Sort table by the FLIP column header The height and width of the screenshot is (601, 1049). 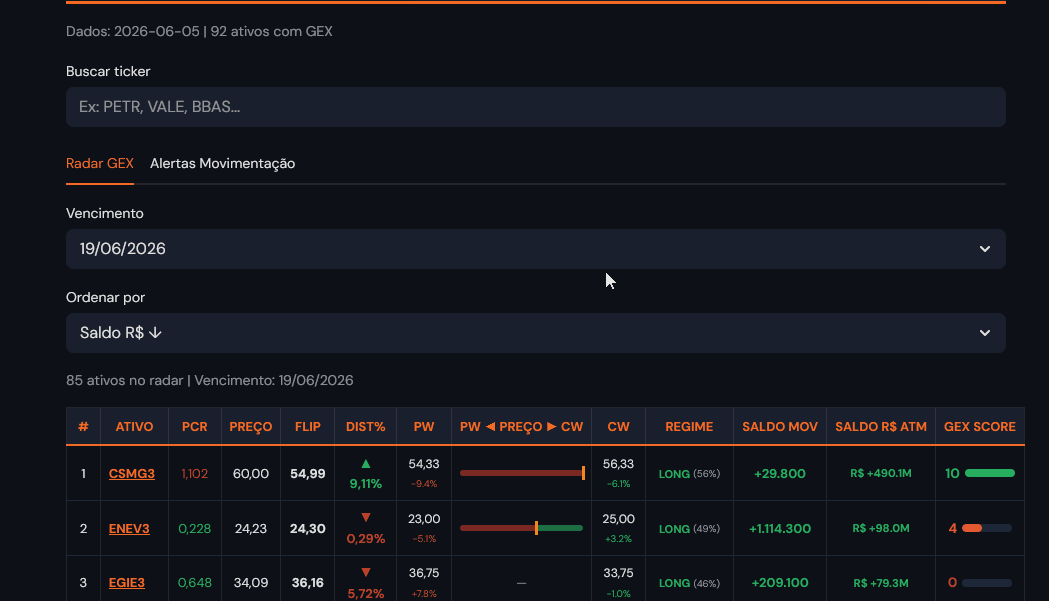coord(308,426)
